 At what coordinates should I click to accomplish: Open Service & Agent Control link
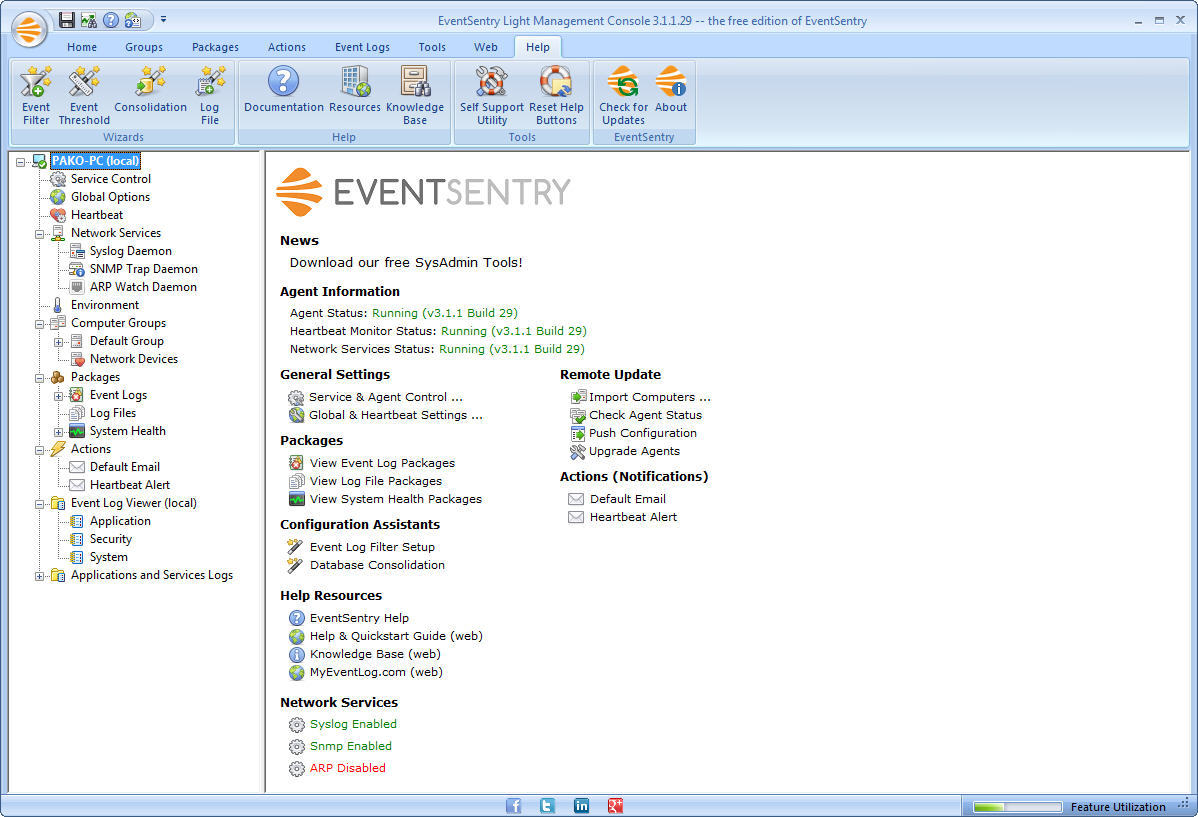tap(386, 397)
